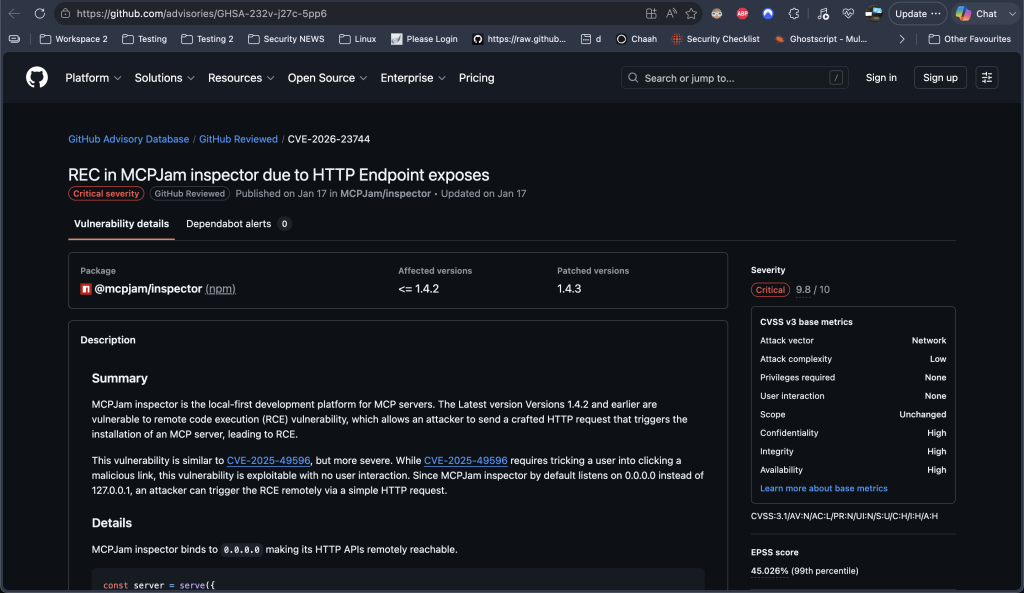Image resolution: width=1024 pixels, height=593 pixels.
Task: Open the media control music-note icon
Action: pyautogui.click(x=823, y=13)
